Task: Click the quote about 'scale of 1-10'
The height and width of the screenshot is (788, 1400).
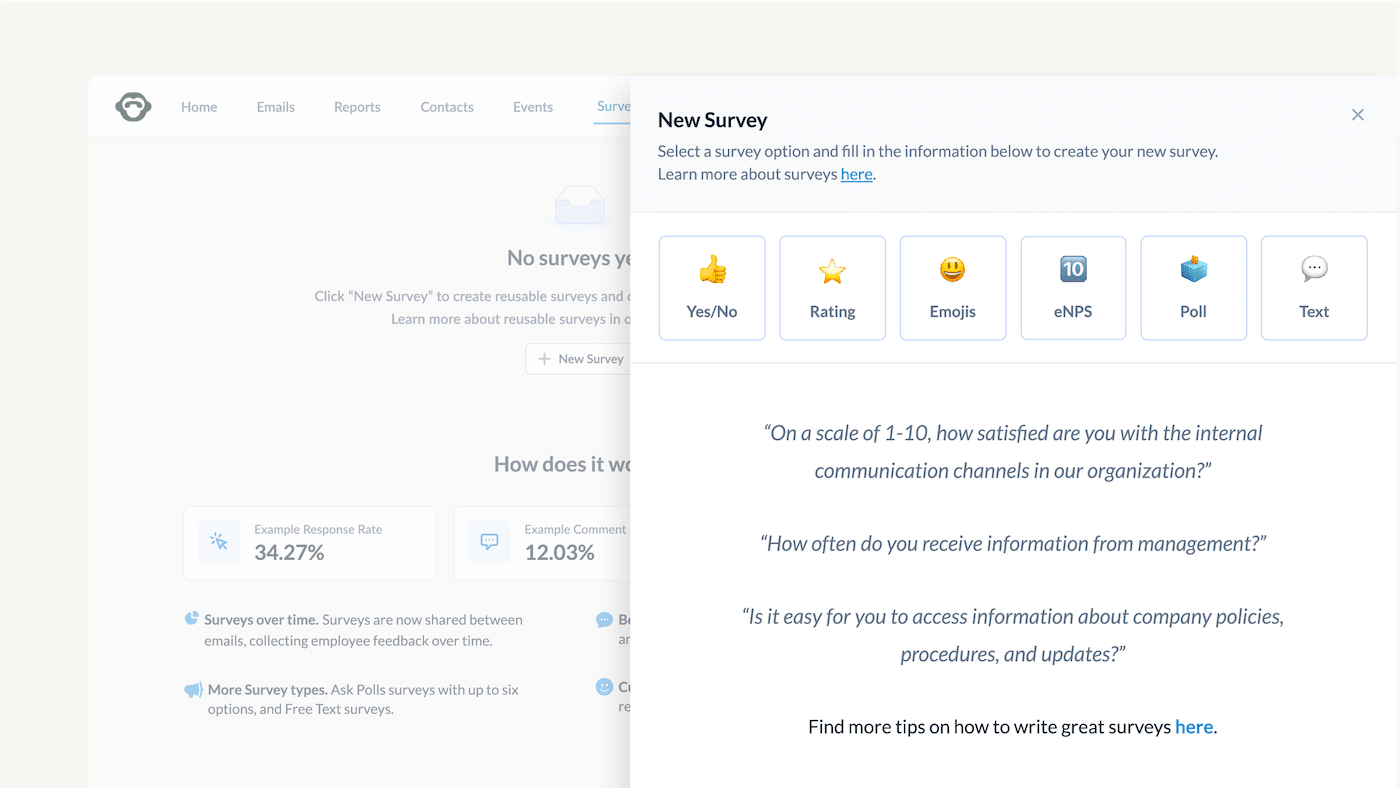Action: point(1013,452)
